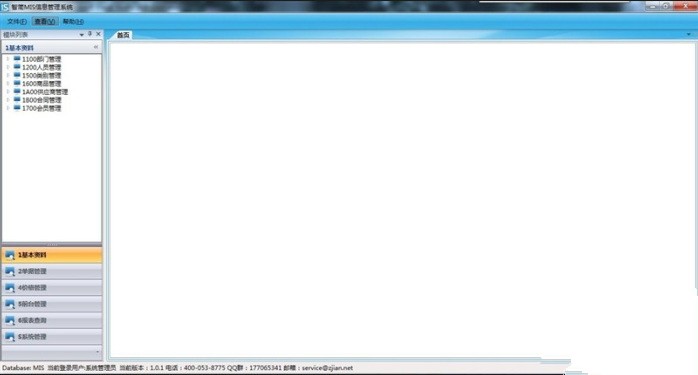698x375 pixels.
Task: Click the icon beside 1100部门管理 tree node
Action: pyautogui.click(x=17, y=59)
